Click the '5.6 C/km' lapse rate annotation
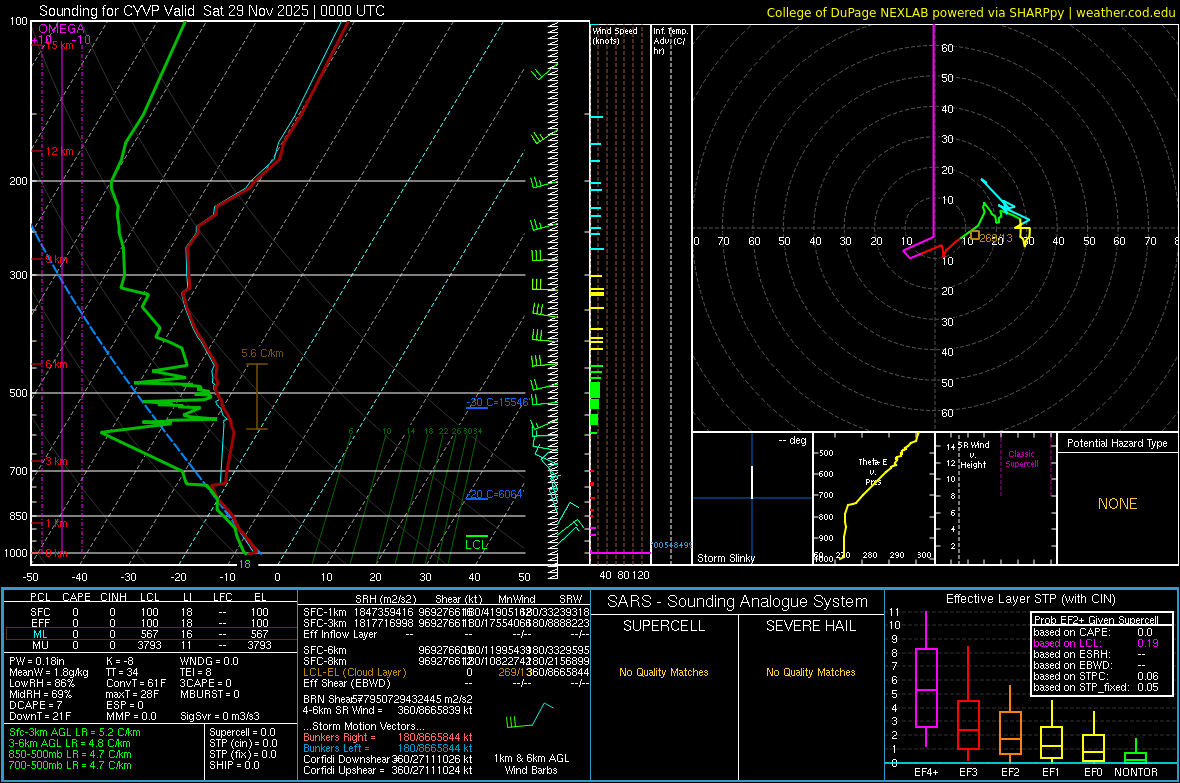This screenshot has height=783, width=1180. point(262,353)
